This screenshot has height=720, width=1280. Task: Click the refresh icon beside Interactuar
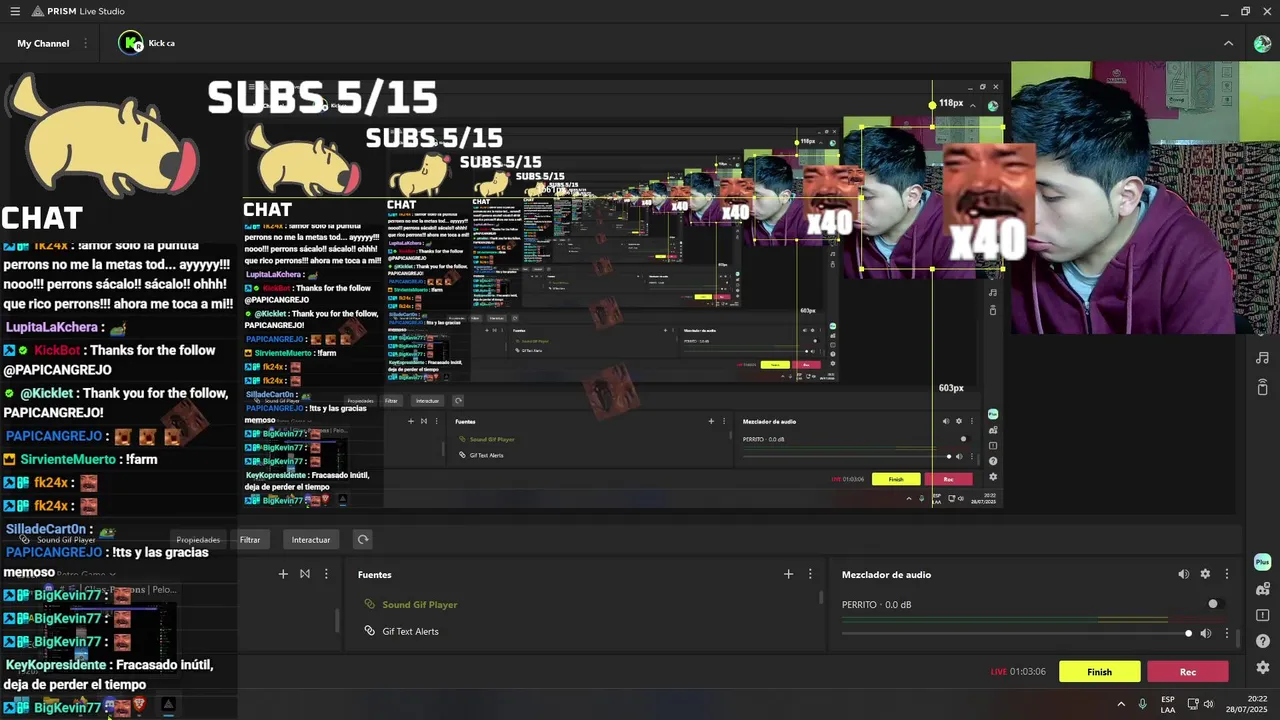tap(363, 539)
